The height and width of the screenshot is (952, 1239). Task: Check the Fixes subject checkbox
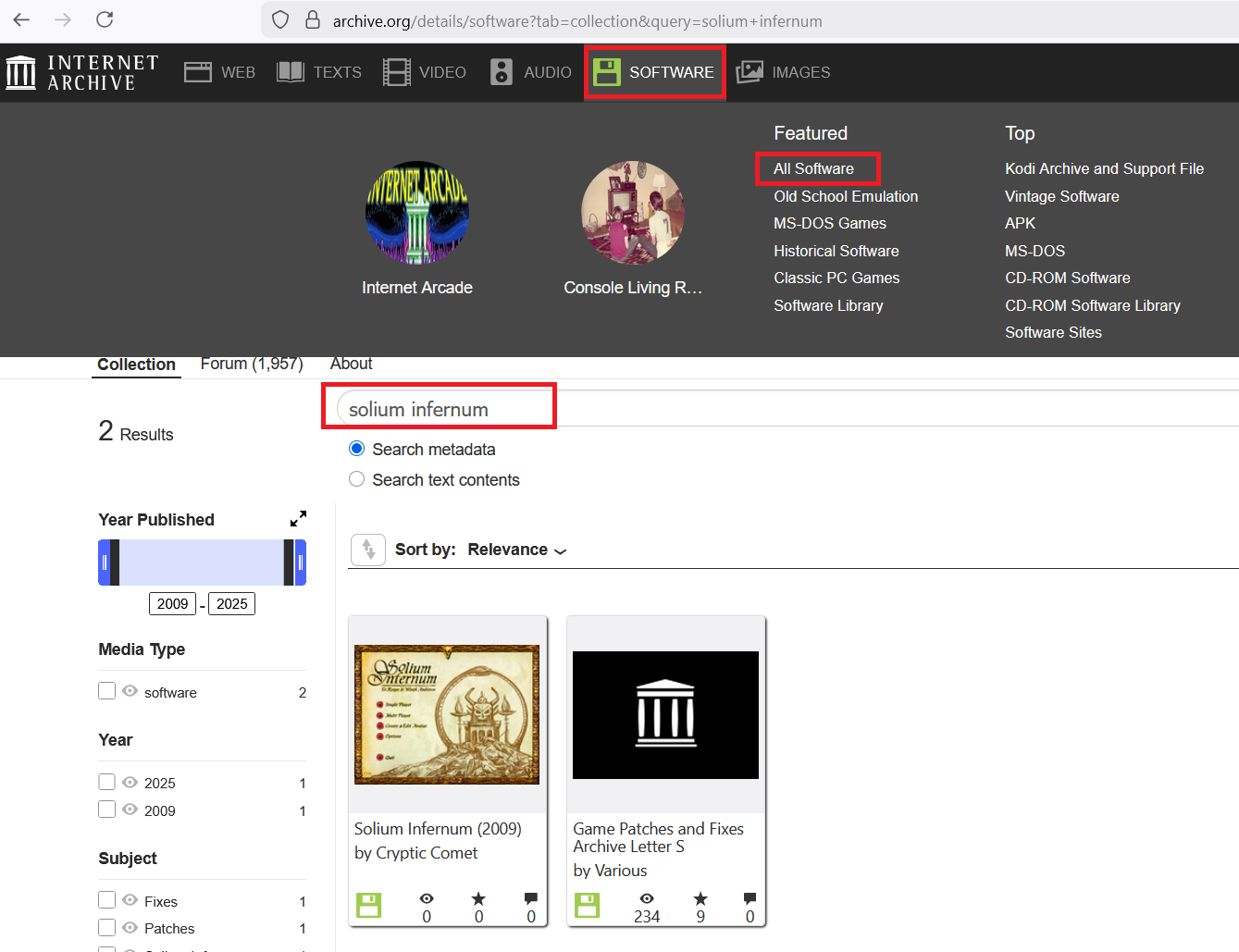(x=107, y=900)
